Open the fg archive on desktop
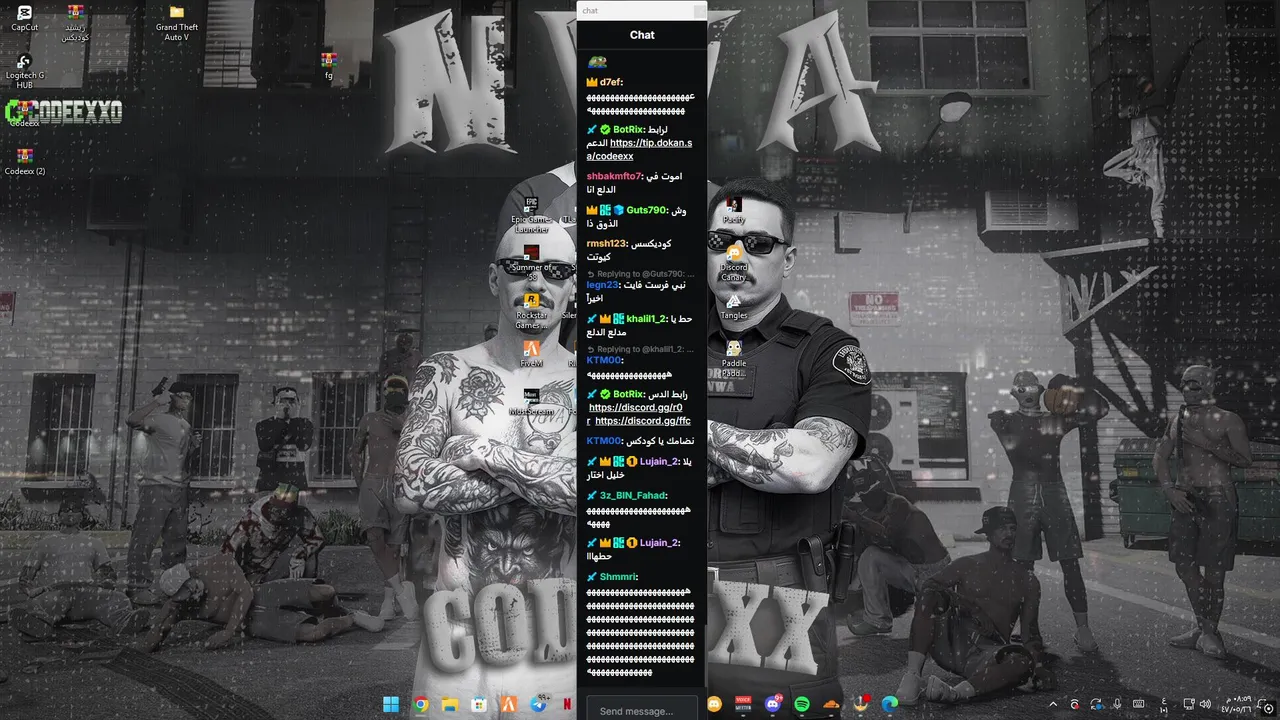 point(328,66)
